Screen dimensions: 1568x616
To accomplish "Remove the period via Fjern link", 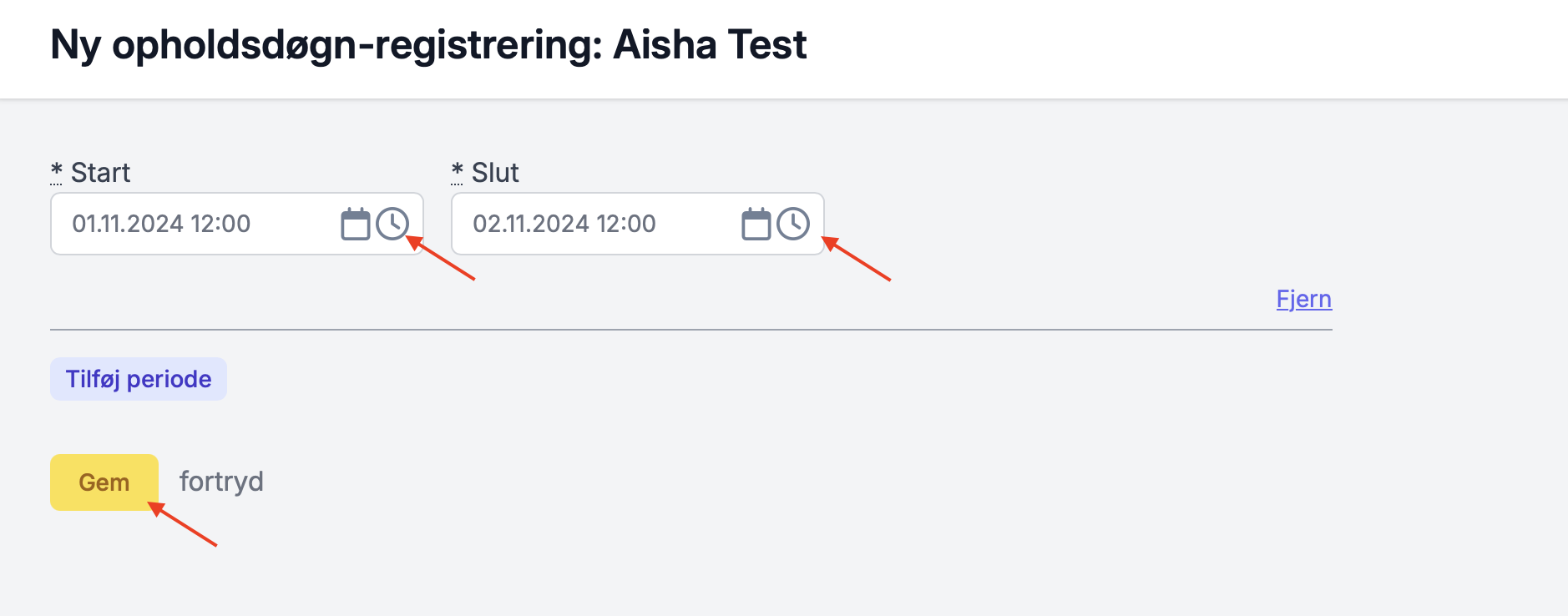I will pyautogui.click(x=1303, y=299).
